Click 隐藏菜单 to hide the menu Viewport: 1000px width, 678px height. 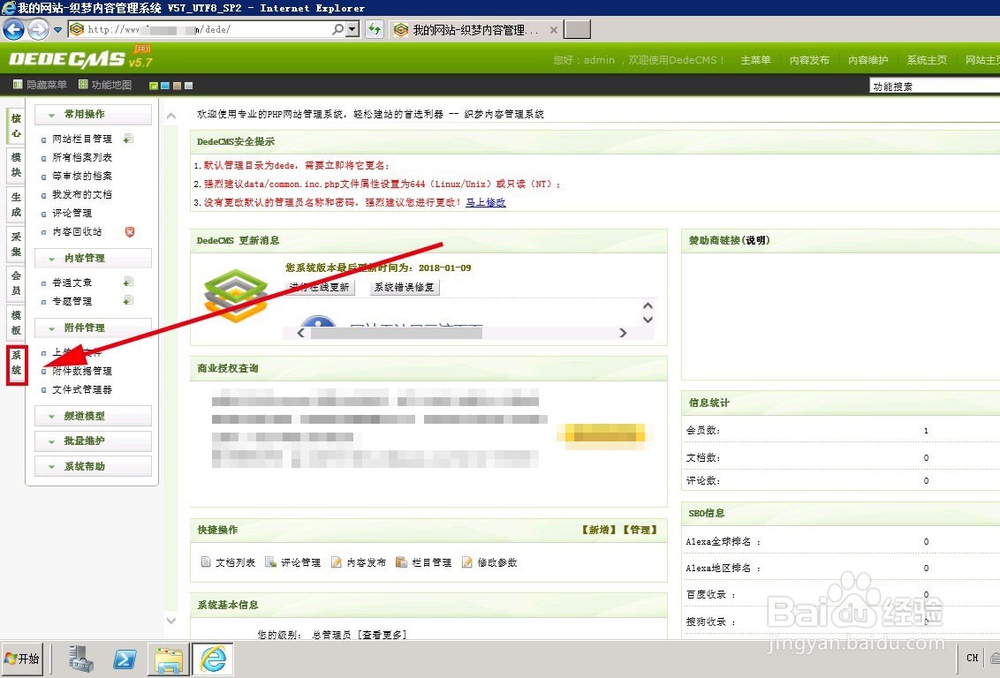(x=40, y=85)
